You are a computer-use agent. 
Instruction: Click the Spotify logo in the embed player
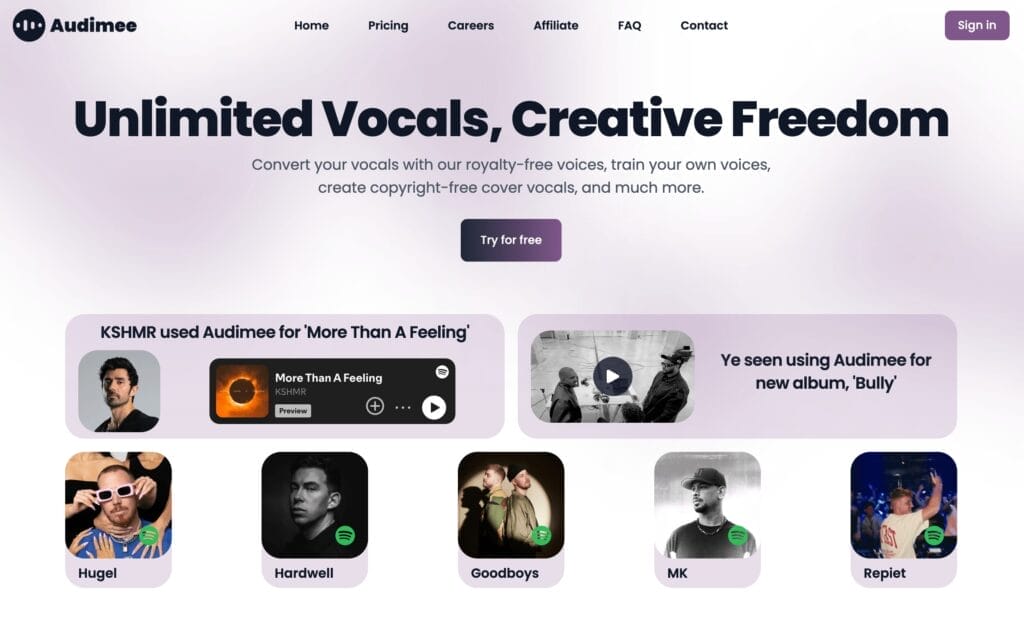442,372
